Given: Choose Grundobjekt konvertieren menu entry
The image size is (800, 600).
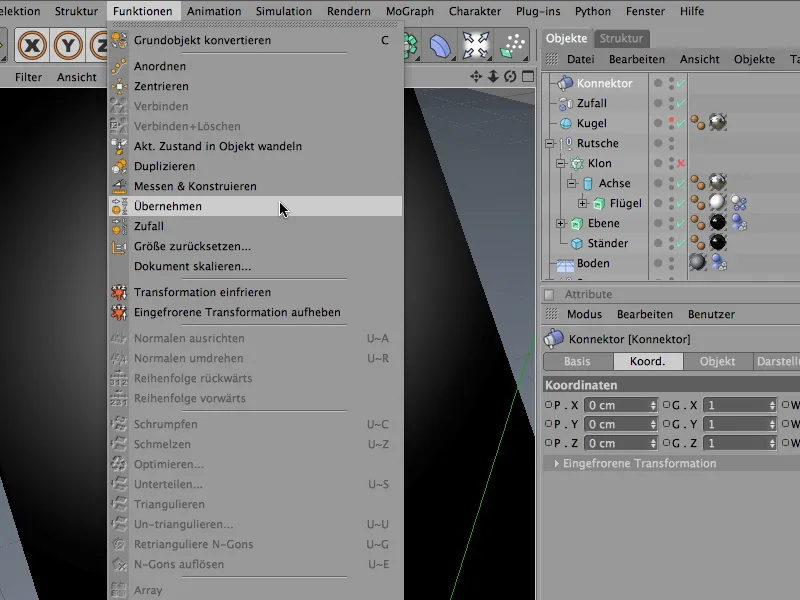Looking at the screenshot, I should click(256, 40).
